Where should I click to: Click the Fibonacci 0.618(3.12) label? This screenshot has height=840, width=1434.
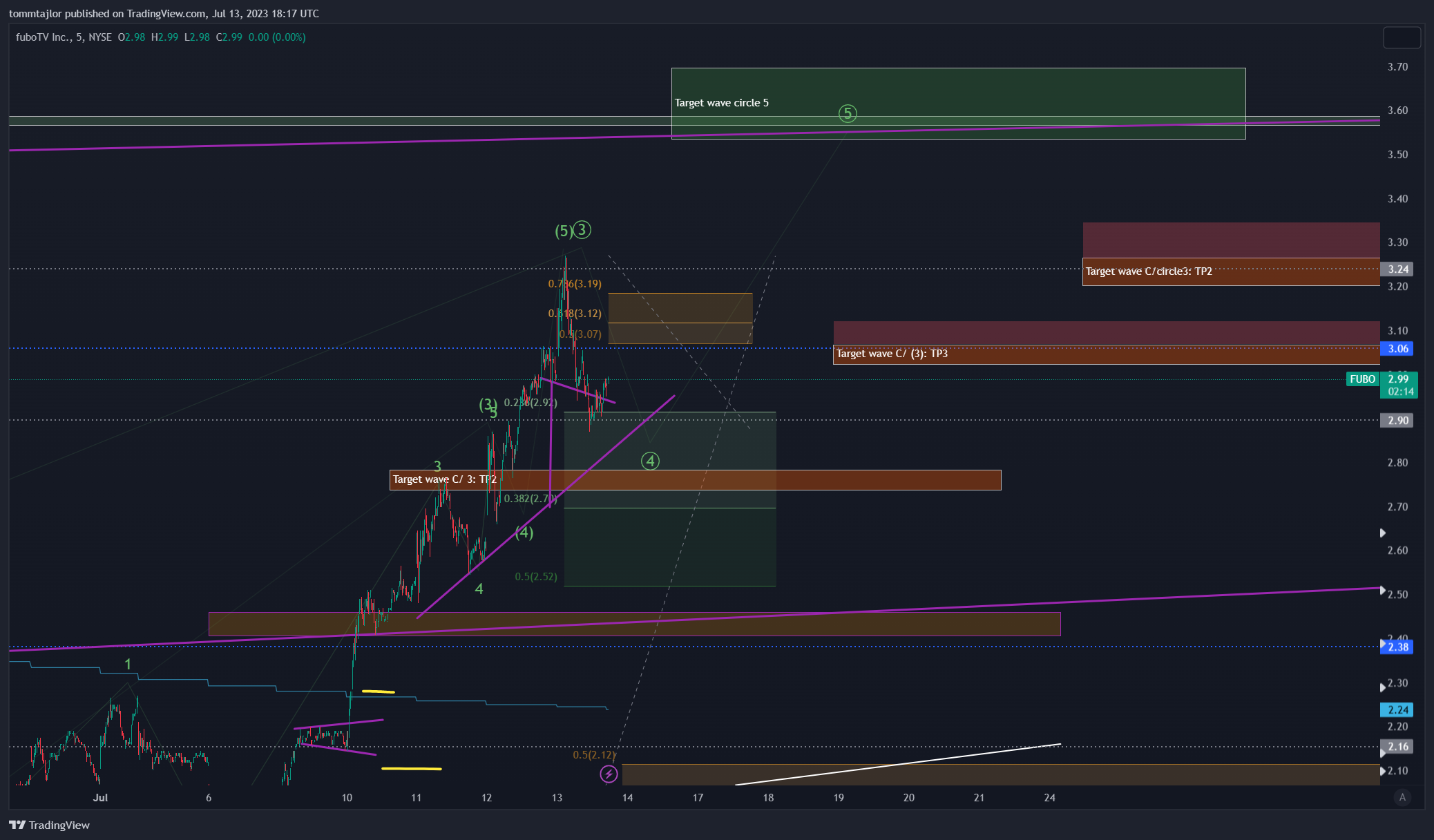point(575,314)
